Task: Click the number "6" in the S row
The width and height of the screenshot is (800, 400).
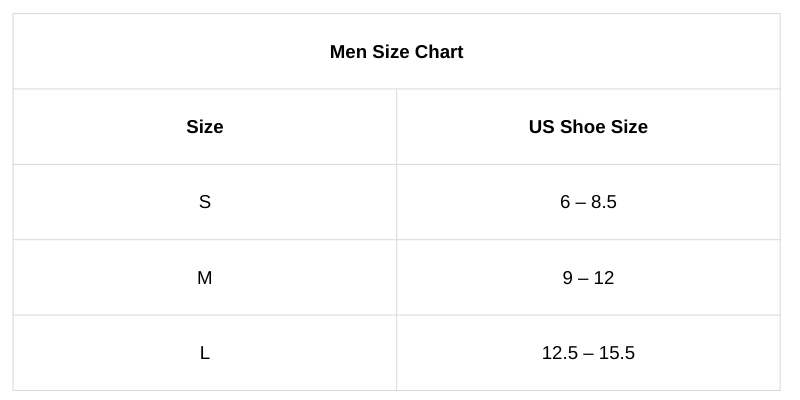Action: tap(565, 202)
